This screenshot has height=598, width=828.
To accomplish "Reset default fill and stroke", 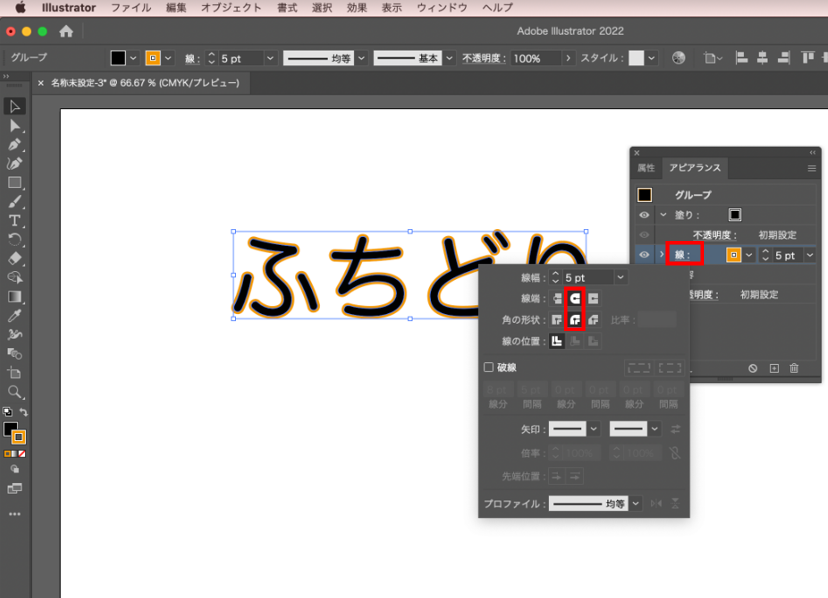I will point(7,412).
